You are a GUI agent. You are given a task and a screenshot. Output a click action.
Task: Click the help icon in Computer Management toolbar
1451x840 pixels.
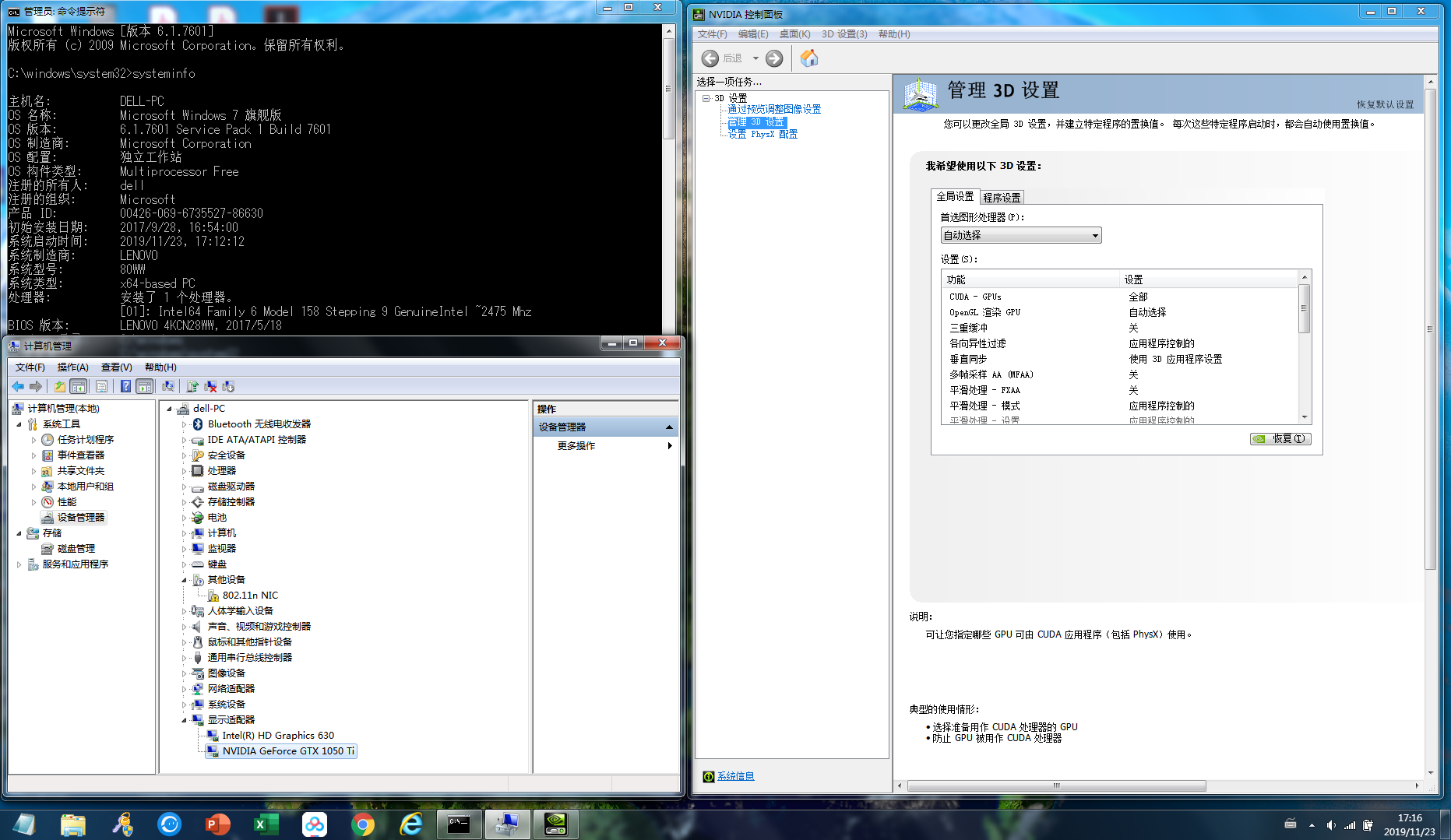[125, 386]
